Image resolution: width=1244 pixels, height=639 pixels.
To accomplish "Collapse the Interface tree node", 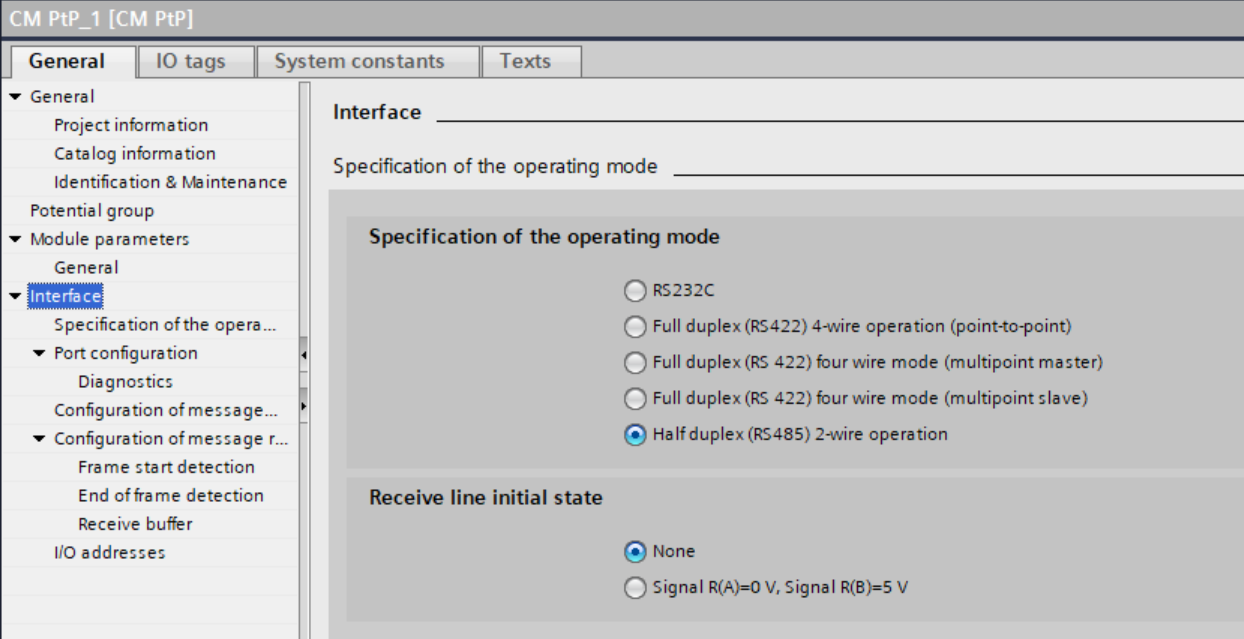I will (x=15, y=297).
